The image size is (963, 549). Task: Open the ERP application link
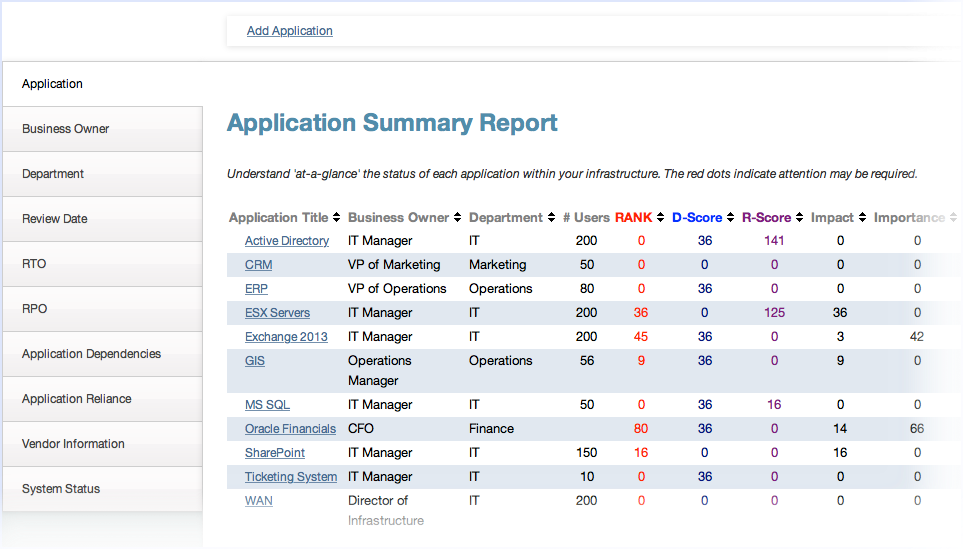(x=256, y=289)
